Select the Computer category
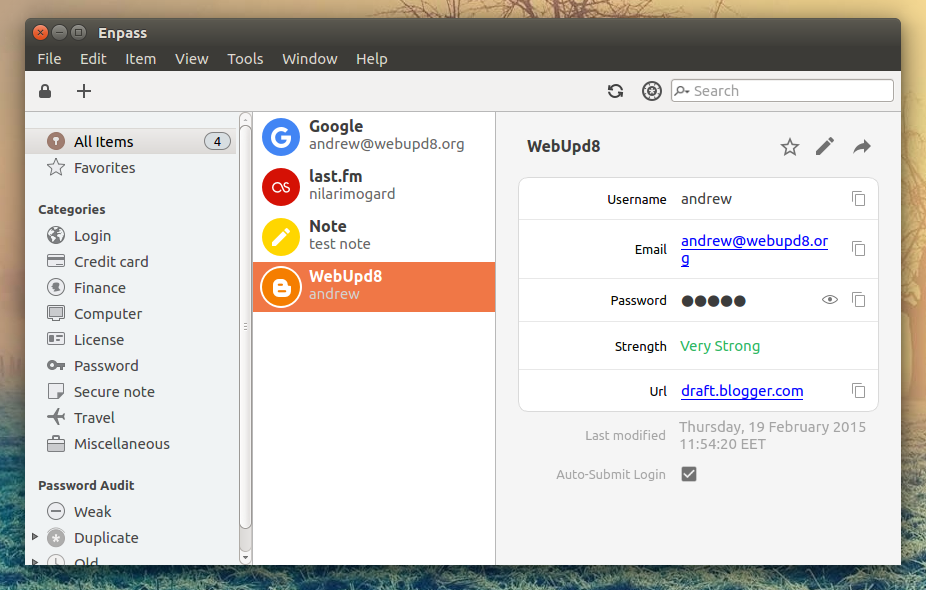The width and height of the screenshot is (926, 590). [94, 314]
